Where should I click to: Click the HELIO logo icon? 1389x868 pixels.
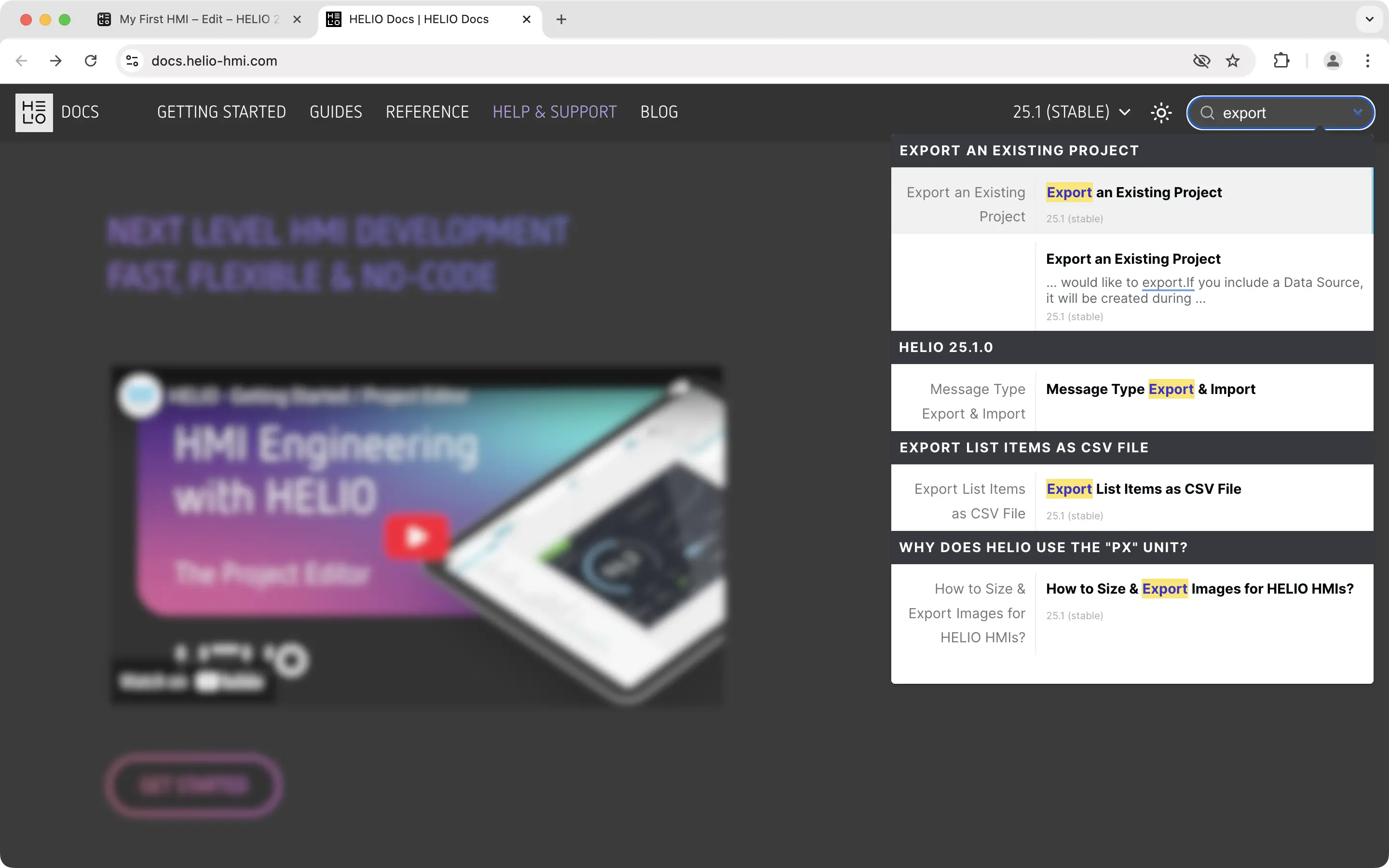34,112
